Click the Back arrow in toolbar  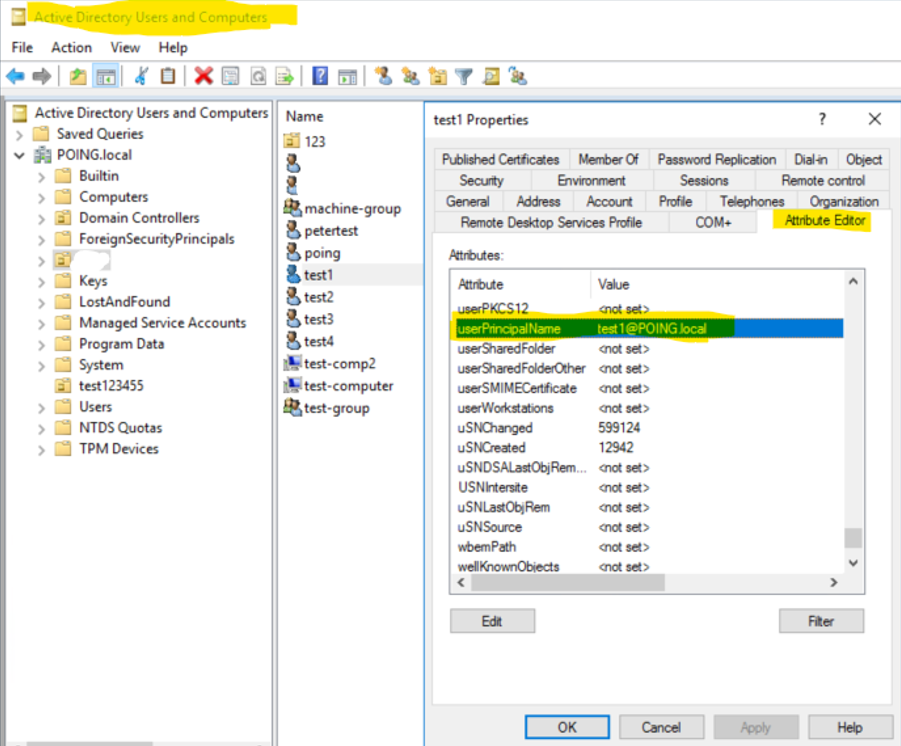coord(15,76)
